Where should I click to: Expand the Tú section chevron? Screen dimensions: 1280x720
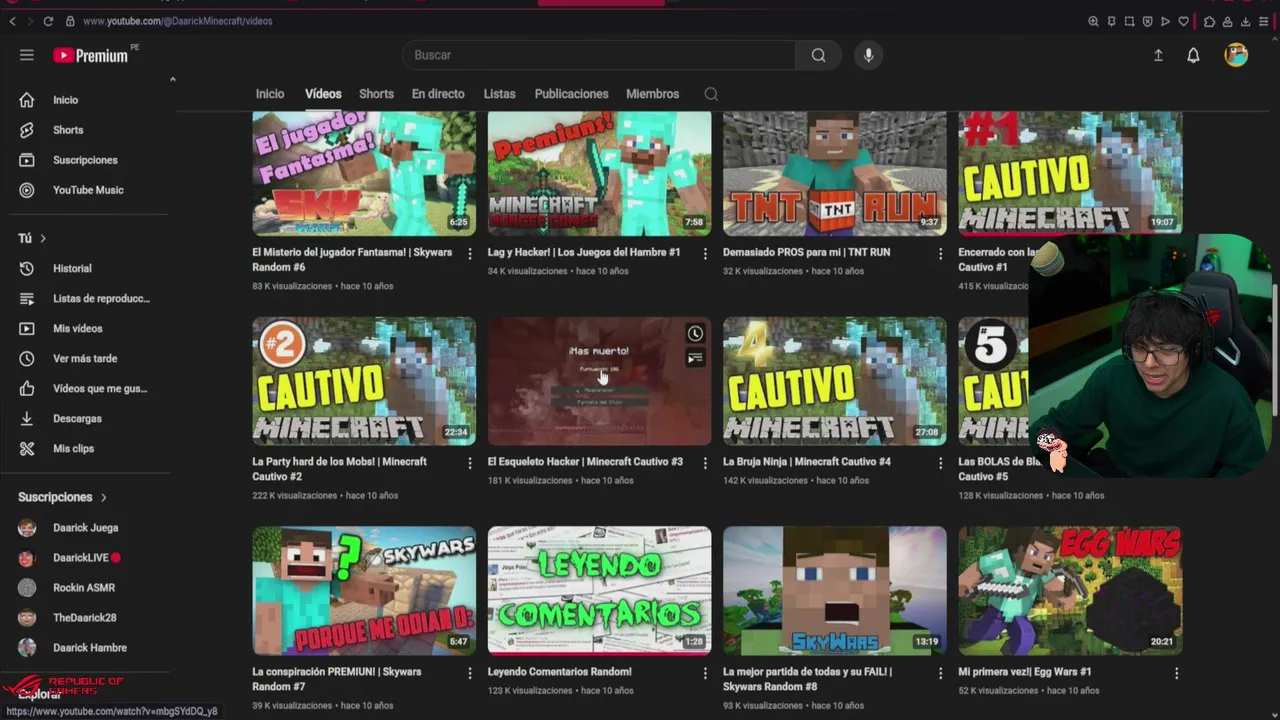coord(43,238)
